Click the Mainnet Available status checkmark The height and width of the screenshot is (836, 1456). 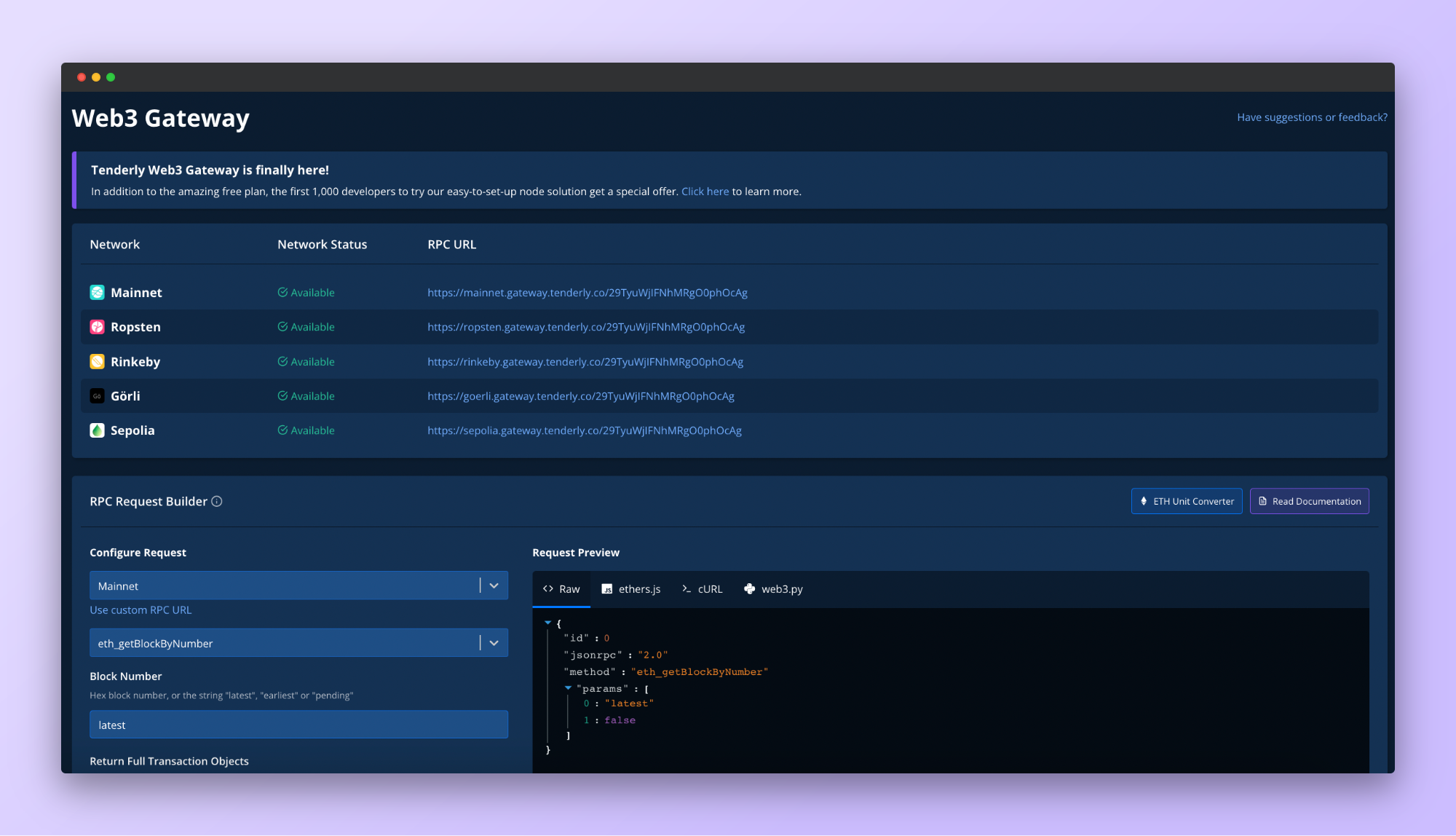tap(282, 293)
